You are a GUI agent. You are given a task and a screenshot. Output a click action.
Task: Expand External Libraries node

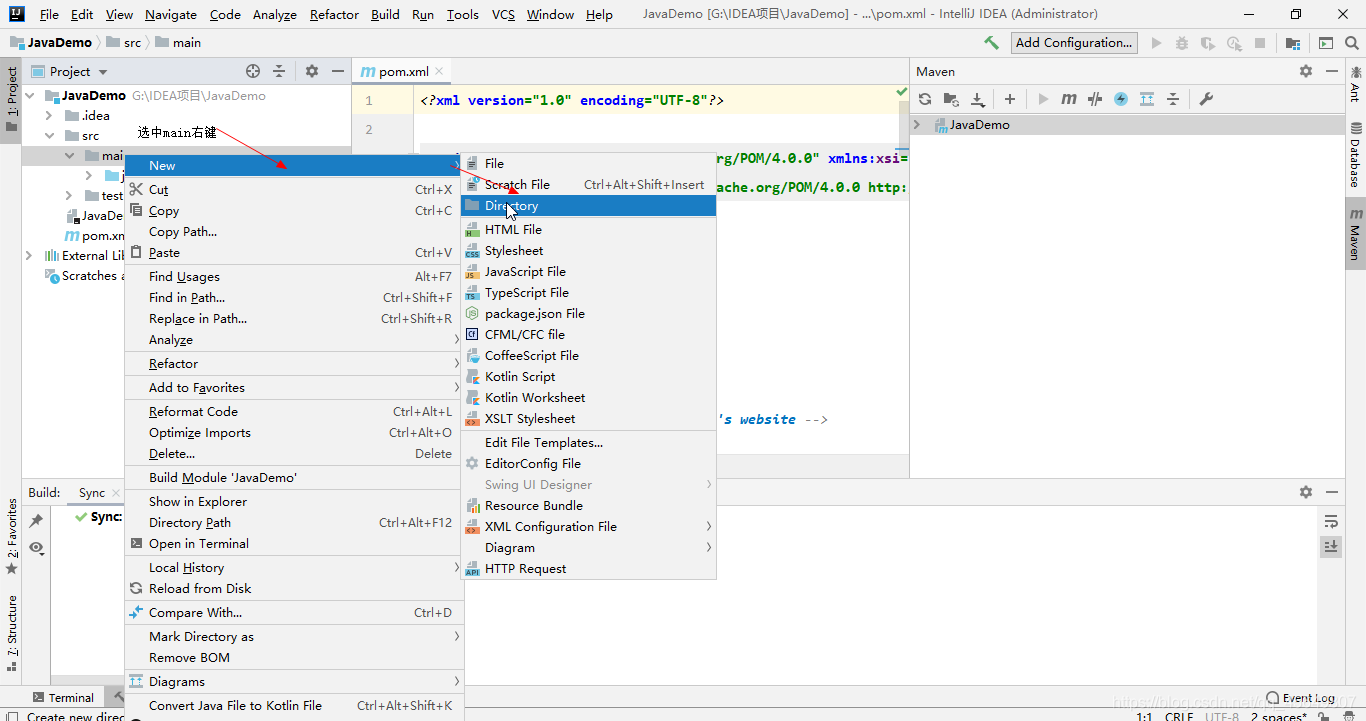click(x=29, y=256)
